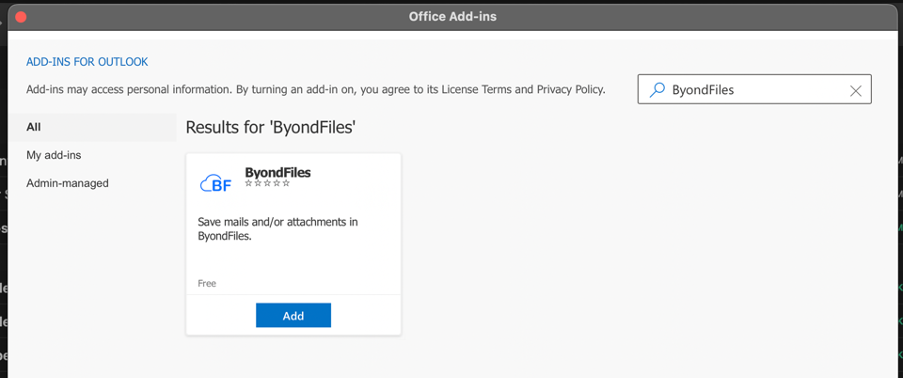Click the third rating star
The image size is (904, 378).
tap(268, 183)
